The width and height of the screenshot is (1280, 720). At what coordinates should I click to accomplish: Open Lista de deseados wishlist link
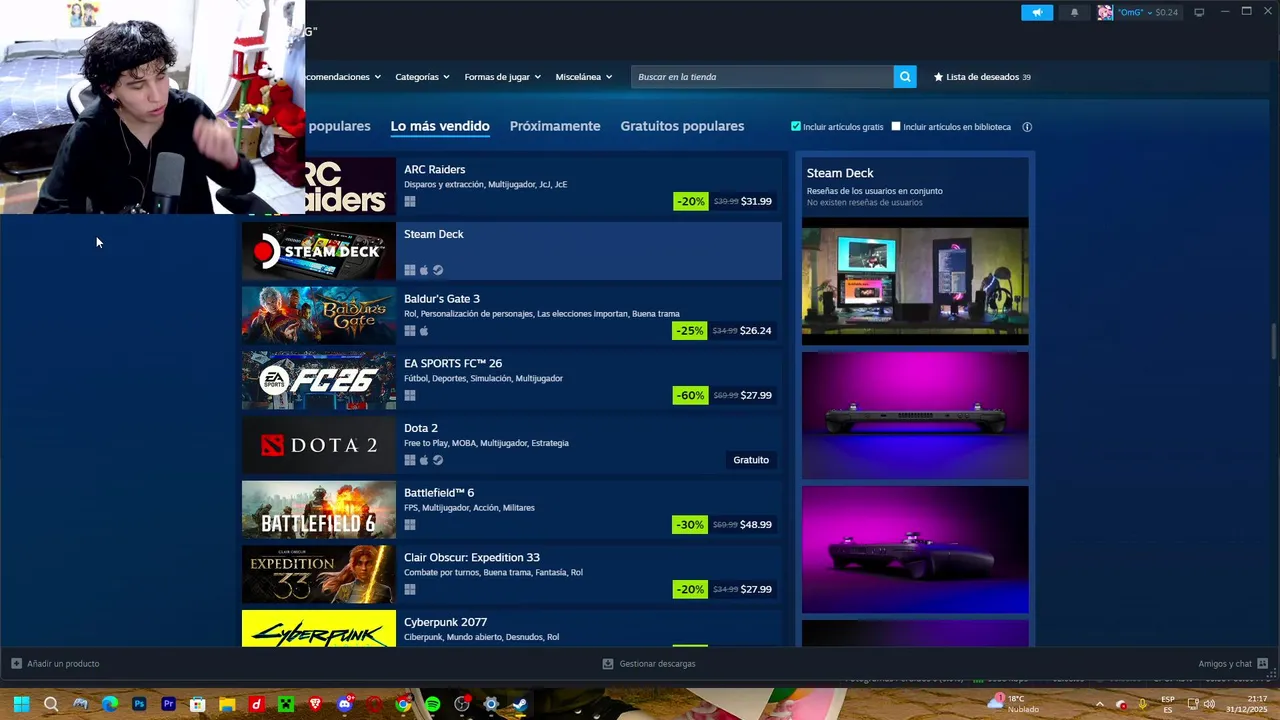(x=982, y=77)
